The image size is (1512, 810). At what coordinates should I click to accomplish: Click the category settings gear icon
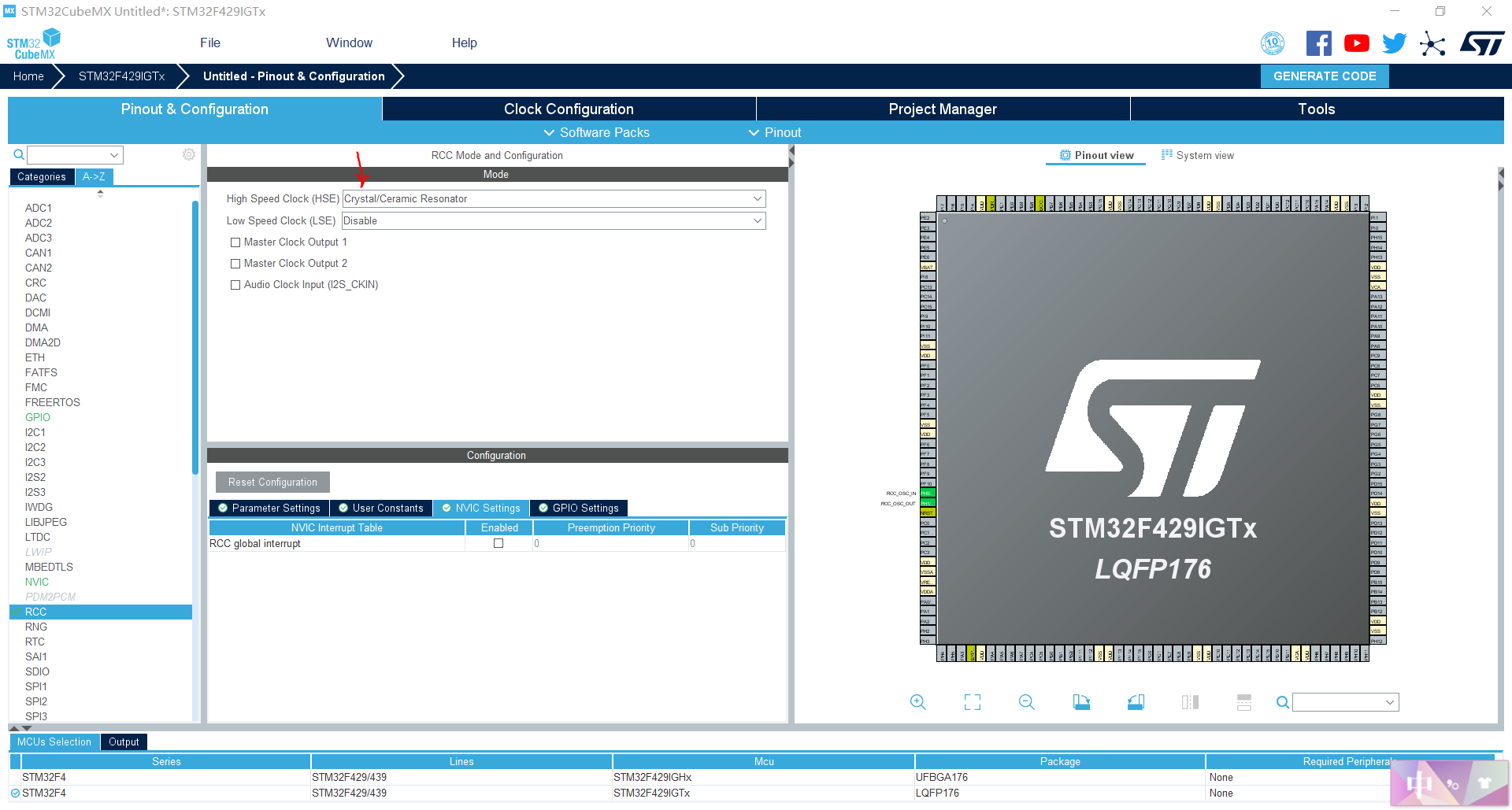click(x=189, y=154)
